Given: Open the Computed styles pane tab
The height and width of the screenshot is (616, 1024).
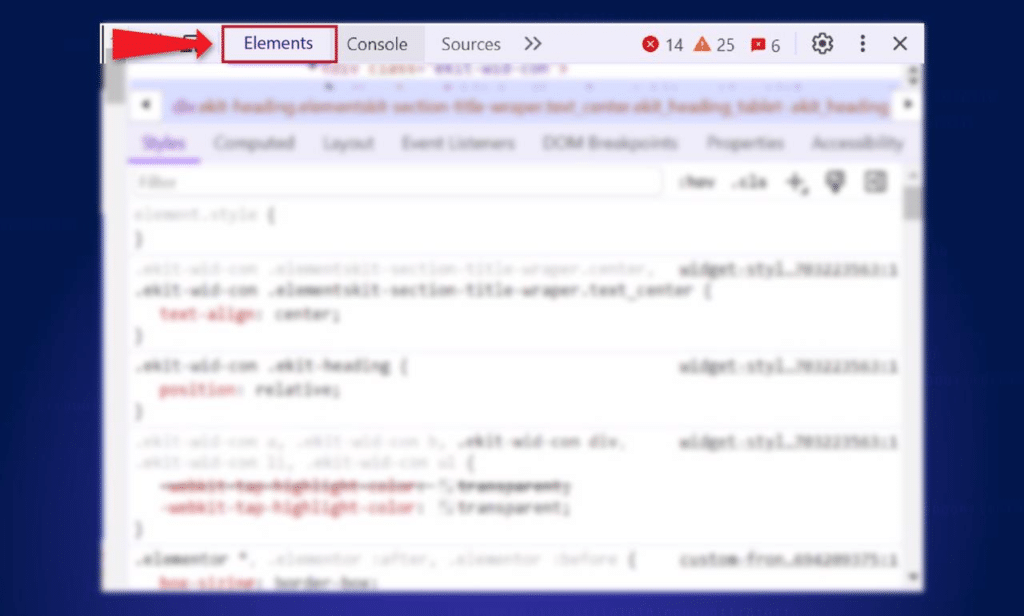Looking at the screenshot, I should (x=254, y=143).
